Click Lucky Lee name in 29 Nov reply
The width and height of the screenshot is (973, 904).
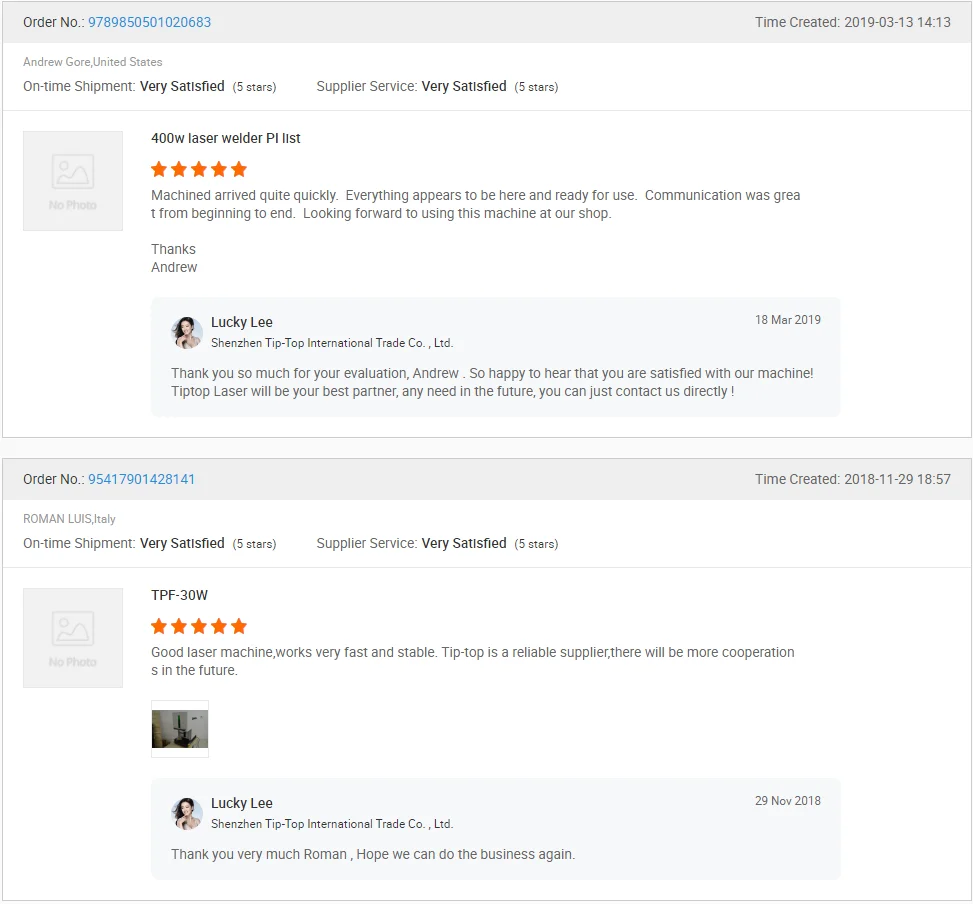coord(242,803)
